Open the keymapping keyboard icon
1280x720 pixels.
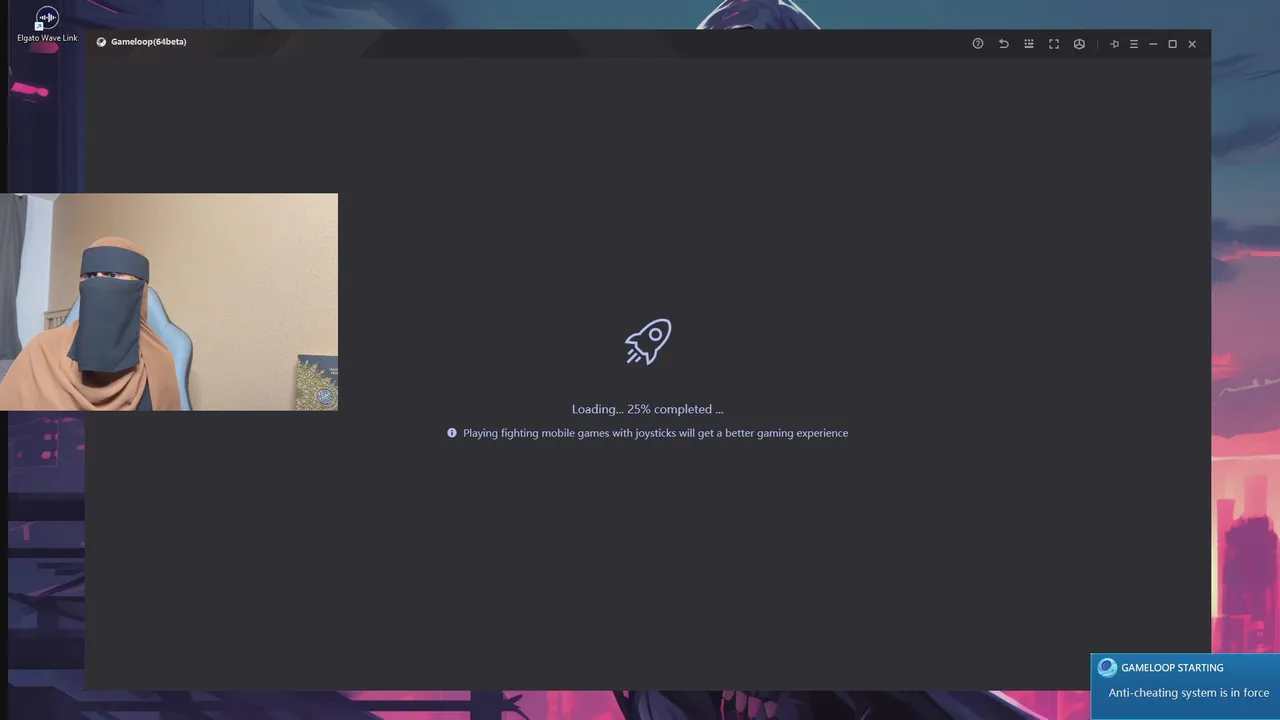[x=1028, y=44]
